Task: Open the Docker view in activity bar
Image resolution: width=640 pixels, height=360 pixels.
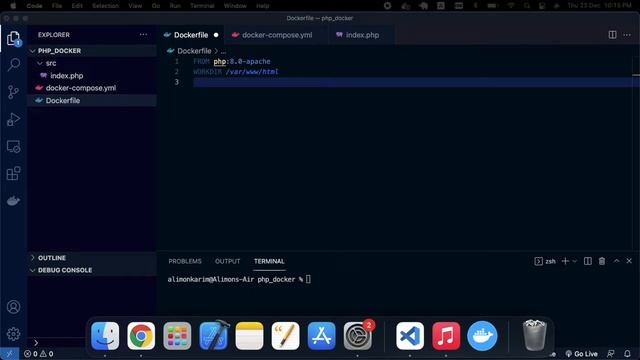Action: point(13,201)
